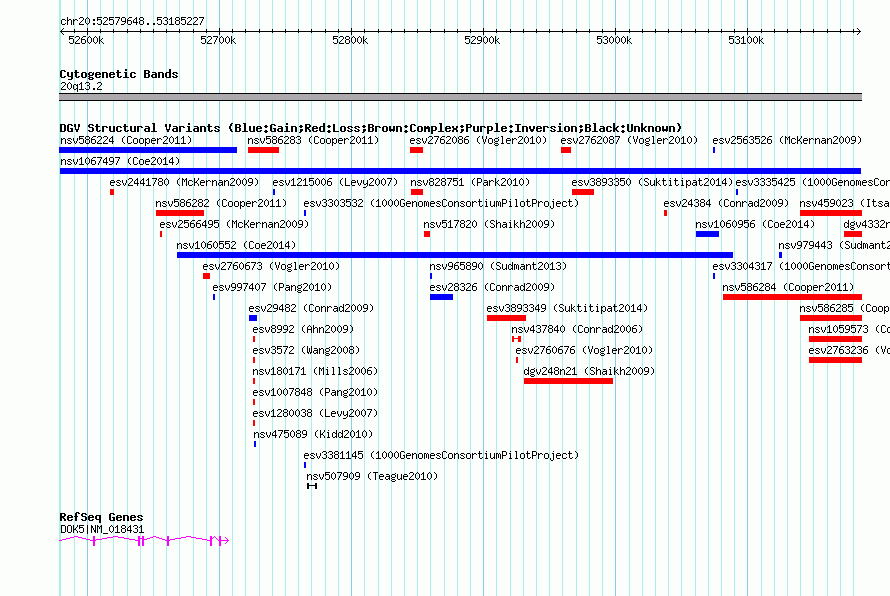Click red bar under nsv586282
890x596 pixels.
point(180,213)
